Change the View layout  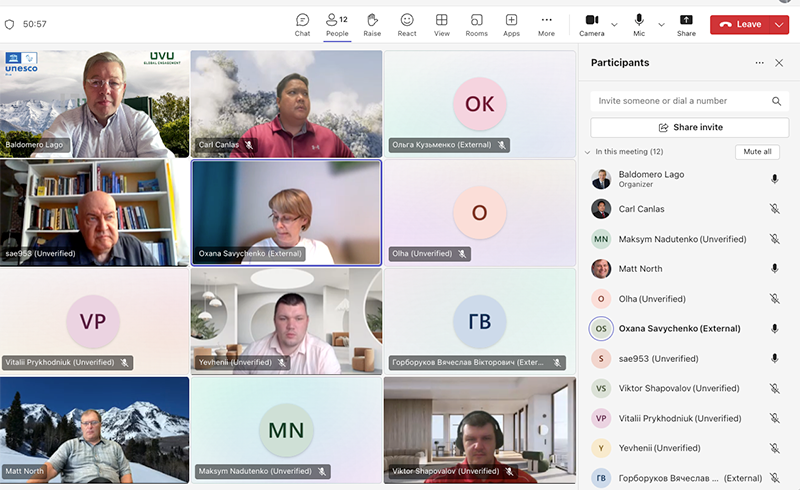pos(441,24)
